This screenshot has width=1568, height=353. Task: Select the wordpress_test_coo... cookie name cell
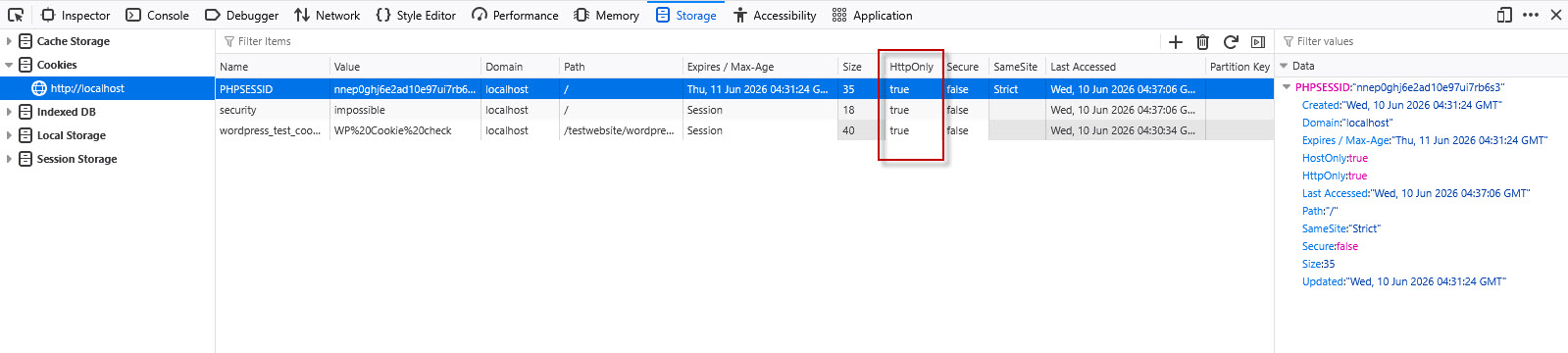[x=273, y=130]
